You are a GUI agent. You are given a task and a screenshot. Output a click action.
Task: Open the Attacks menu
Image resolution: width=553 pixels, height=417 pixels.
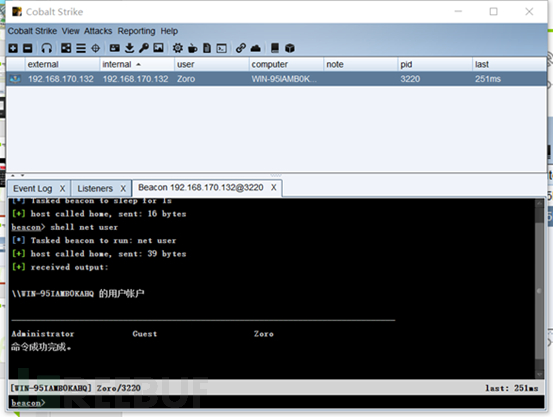point(98,31)
